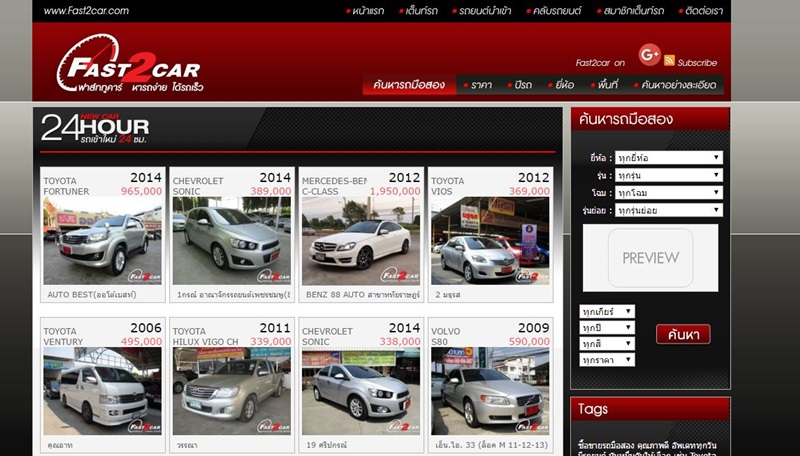Expand the ทุกปี year dropdown

(607, 327)
